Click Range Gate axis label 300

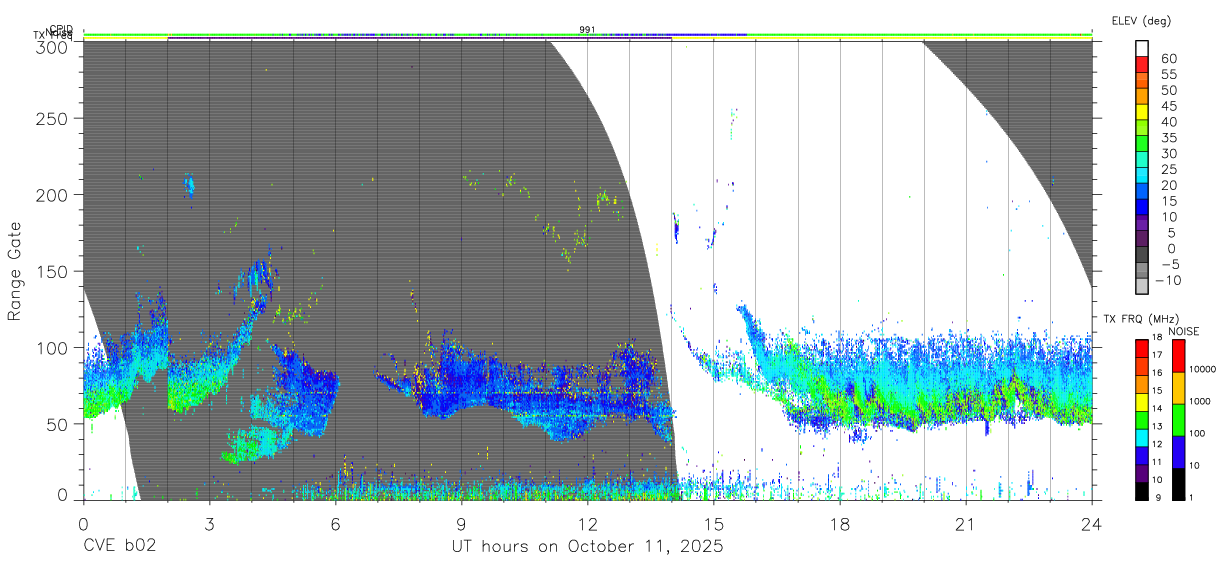coord(54,46)
